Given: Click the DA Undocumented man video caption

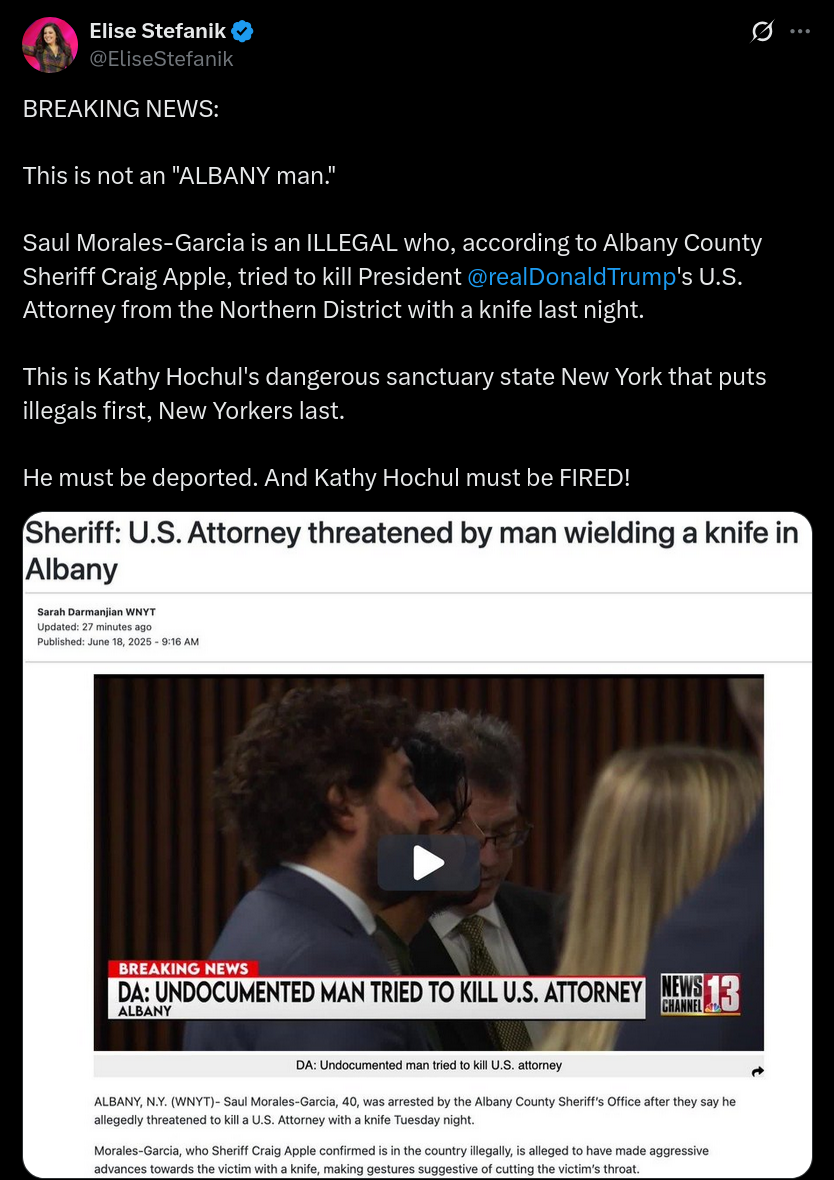Looking at the screenshot, I should 429,1065.
